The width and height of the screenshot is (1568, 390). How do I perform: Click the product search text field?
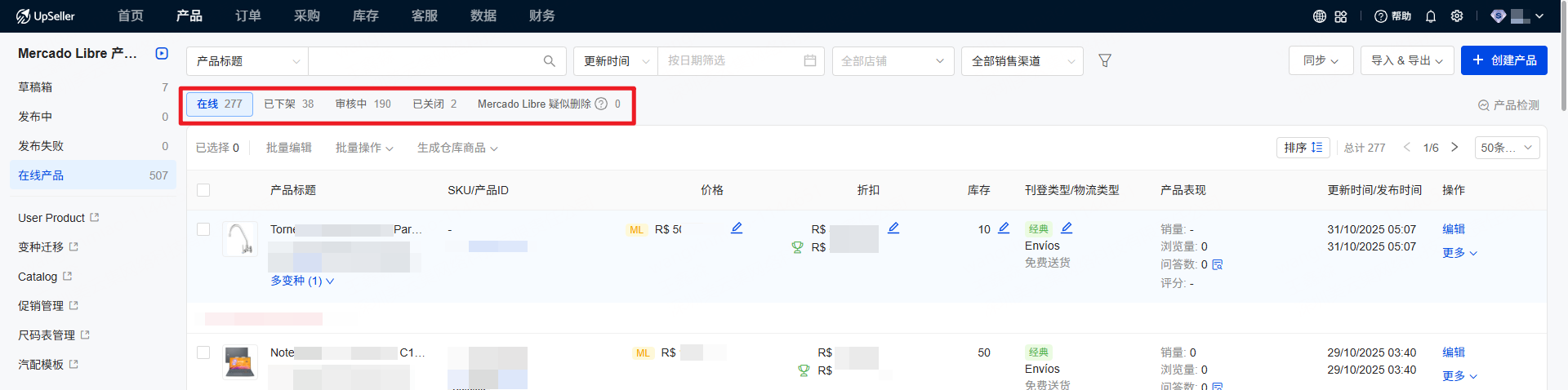425,61
